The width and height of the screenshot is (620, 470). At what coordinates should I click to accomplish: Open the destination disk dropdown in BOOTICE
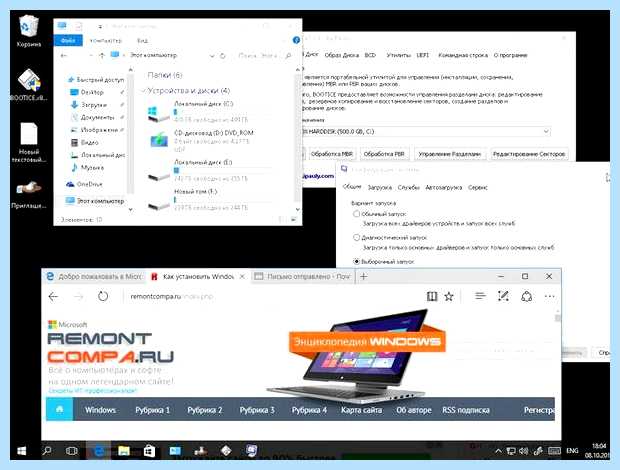click(546, 131)
